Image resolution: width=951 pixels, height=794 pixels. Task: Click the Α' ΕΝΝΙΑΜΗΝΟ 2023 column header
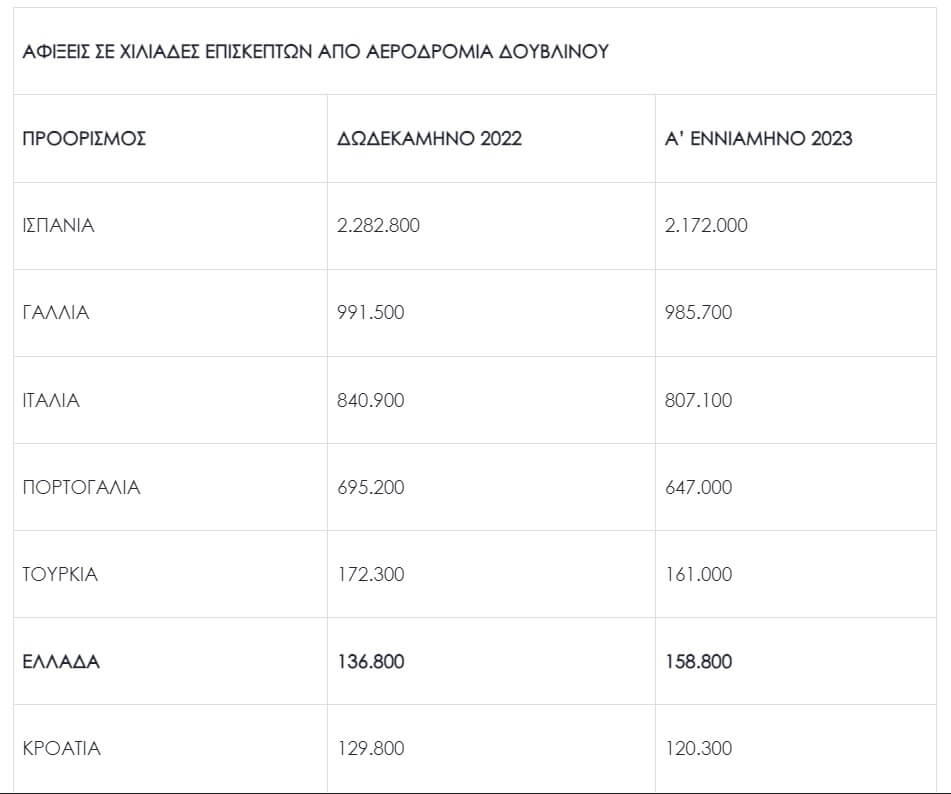coord(759,139)
